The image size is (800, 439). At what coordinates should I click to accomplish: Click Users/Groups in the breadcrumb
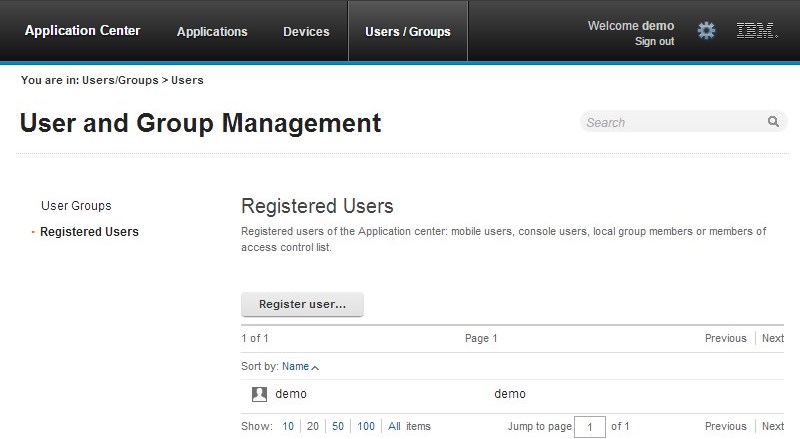click(x=120, y=80)
